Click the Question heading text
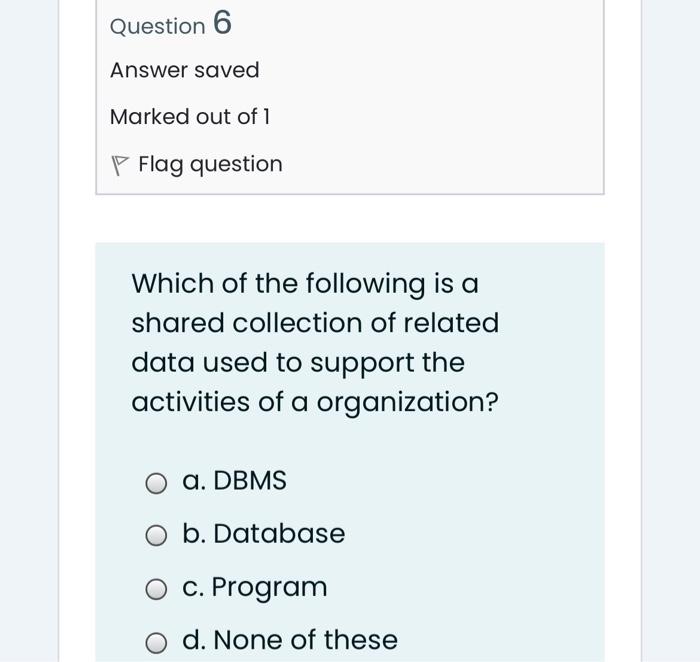The height and width of the screenshot is (662, 700). tap(157, 26)
